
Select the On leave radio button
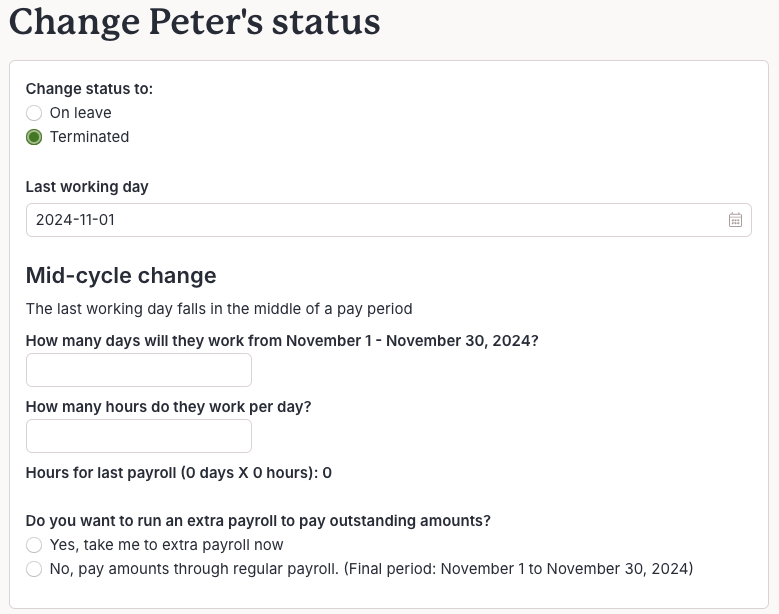pyautogui.click(x=34, y=113)
